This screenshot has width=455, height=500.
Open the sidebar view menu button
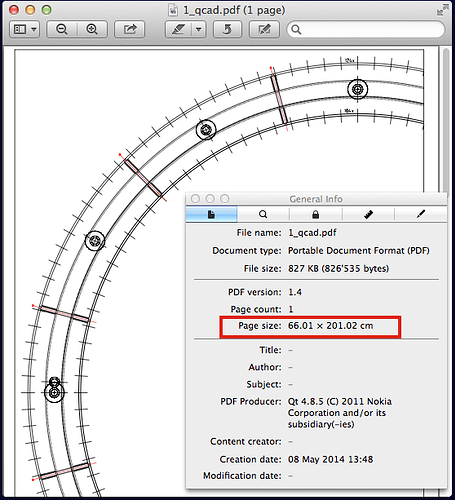24,29
